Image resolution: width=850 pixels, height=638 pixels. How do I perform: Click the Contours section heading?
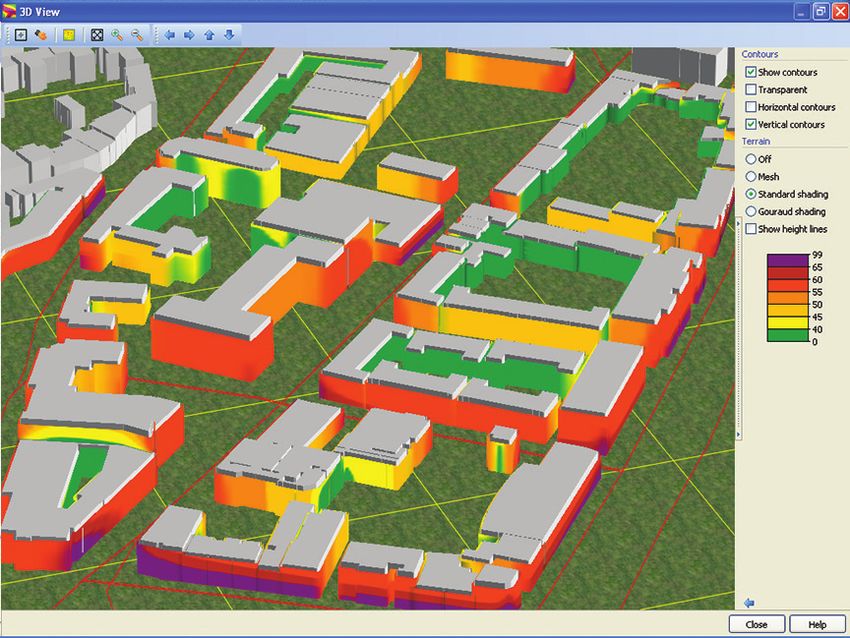coord(759,54)
